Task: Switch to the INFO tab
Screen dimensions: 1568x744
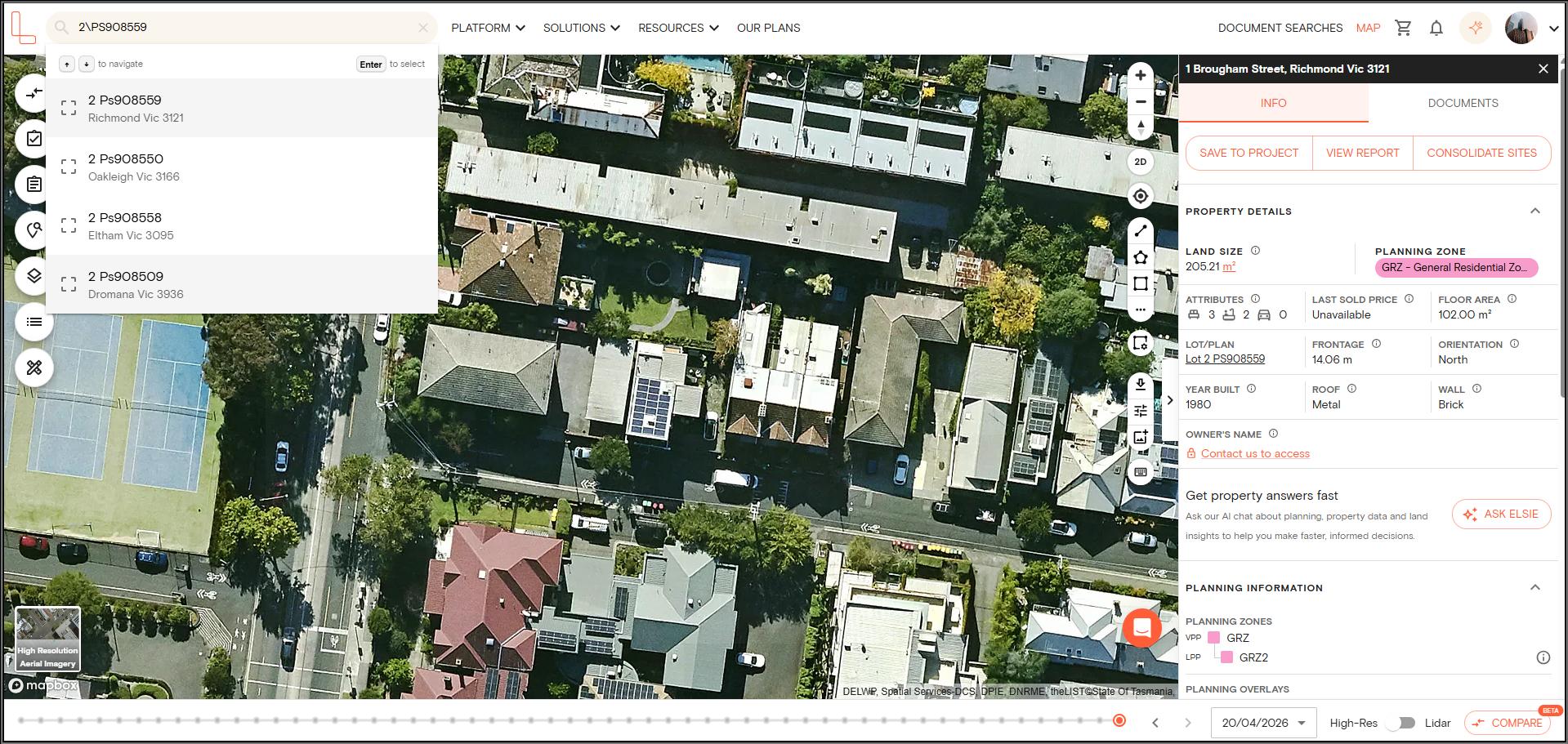Action: [1273, 103]
